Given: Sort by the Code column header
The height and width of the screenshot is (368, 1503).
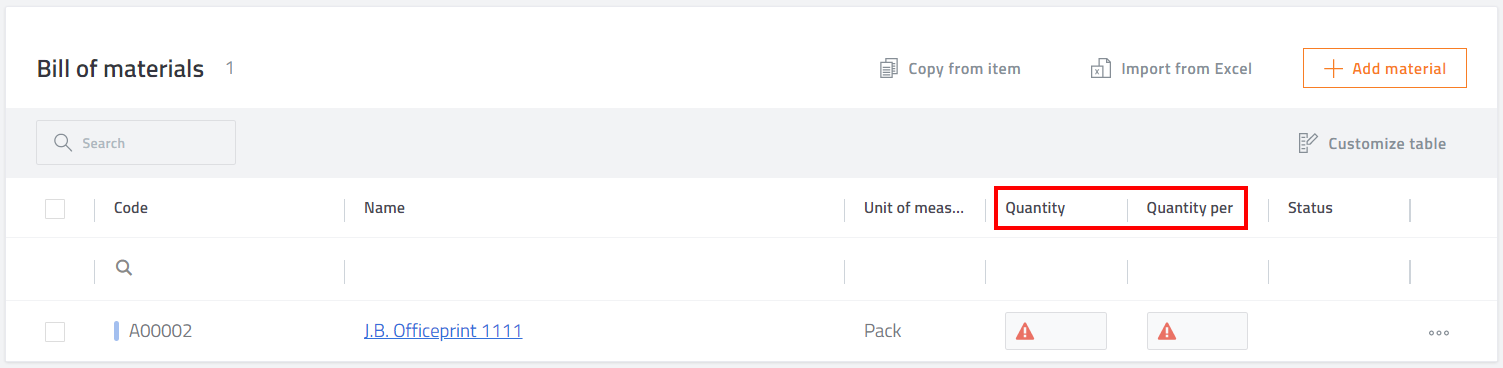Looking at the screenshot, I should 131,208.
